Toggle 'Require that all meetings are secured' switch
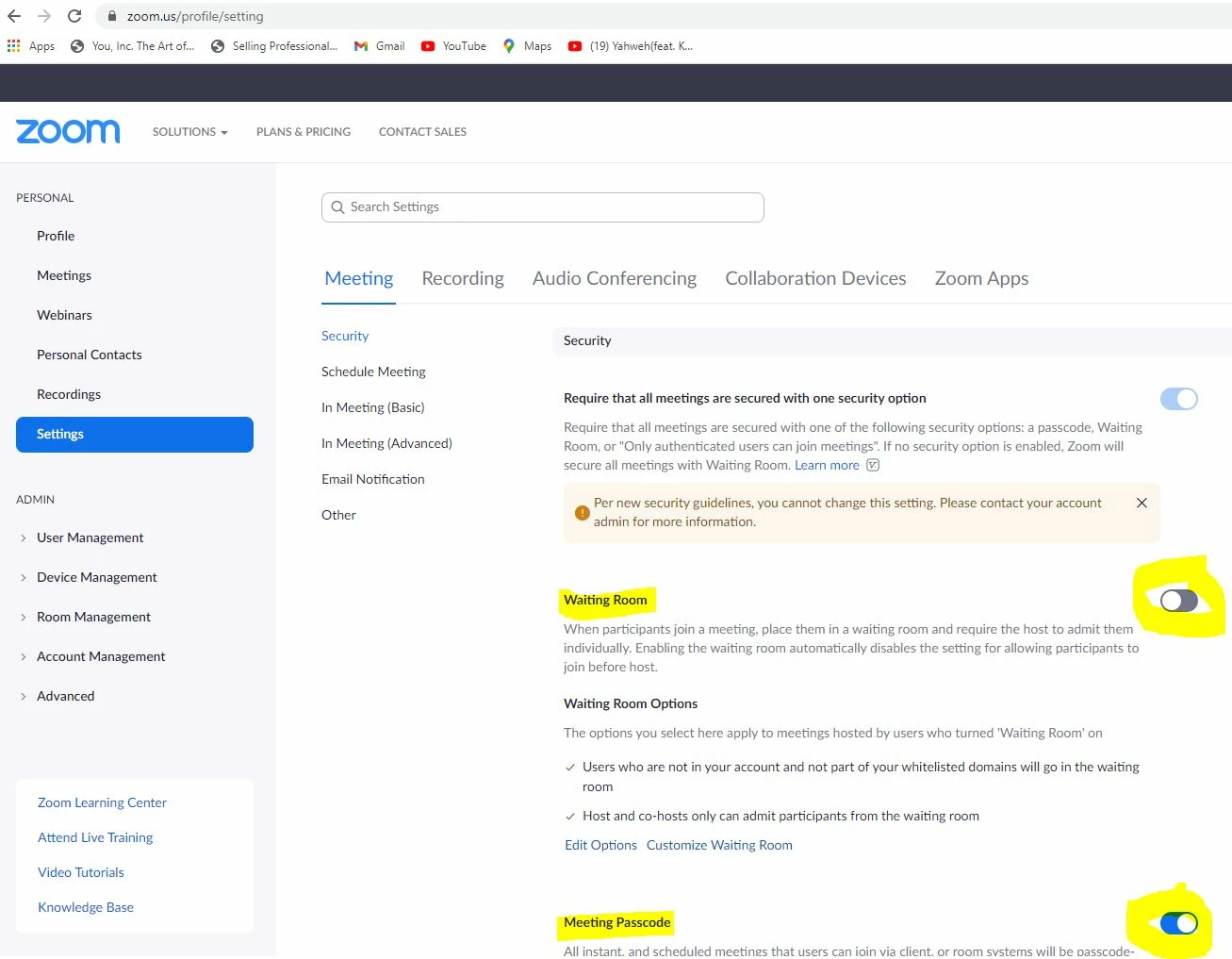This screenshot has width=1232, height=959. pos(1179,399)
